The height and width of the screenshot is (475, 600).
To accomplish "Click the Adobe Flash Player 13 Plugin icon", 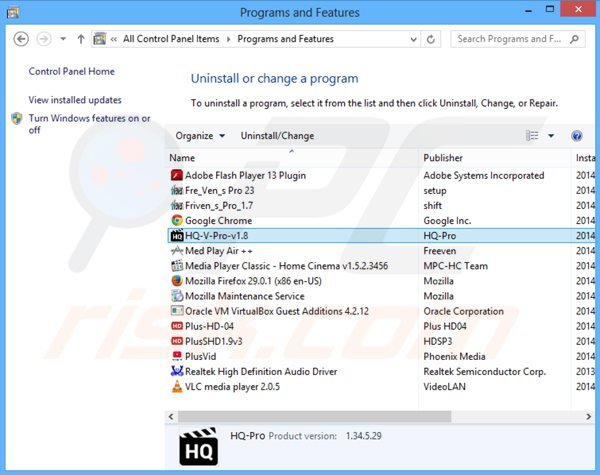I will tap(176, 175).
